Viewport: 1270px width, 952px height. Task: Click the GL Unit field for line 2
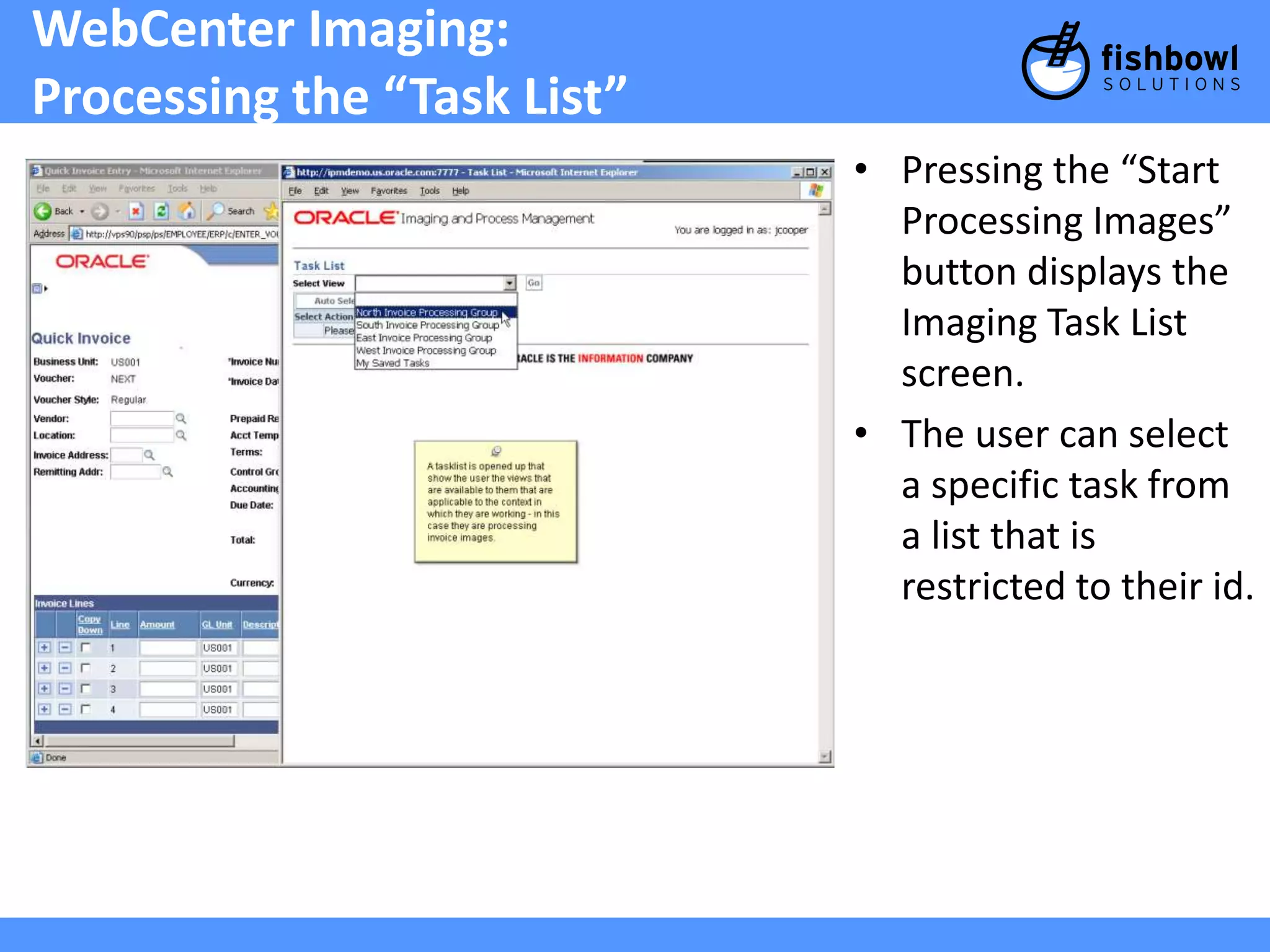click(218, 668)
